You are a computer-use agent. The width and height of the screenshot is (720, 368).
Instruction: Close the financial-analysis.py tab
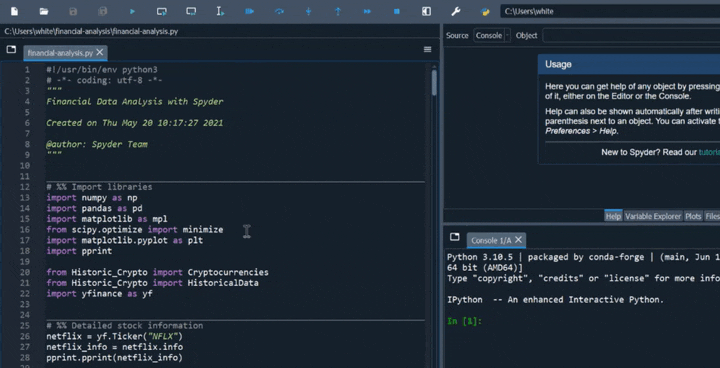[x=100, y=52]
